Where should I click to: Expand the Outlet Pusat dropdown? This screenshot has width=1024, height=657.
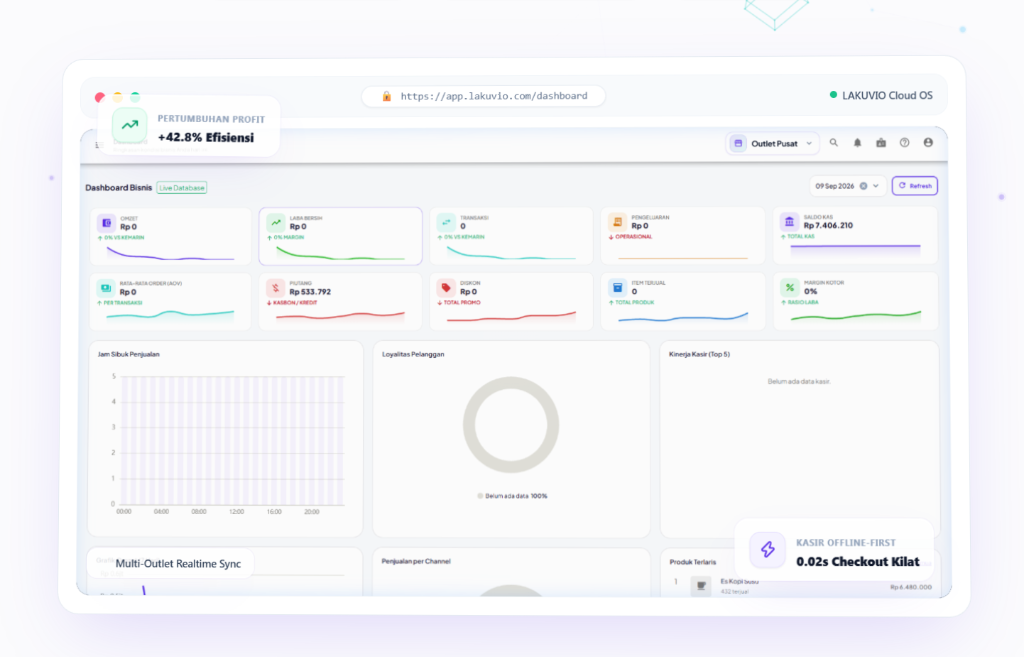pos(773,144)
